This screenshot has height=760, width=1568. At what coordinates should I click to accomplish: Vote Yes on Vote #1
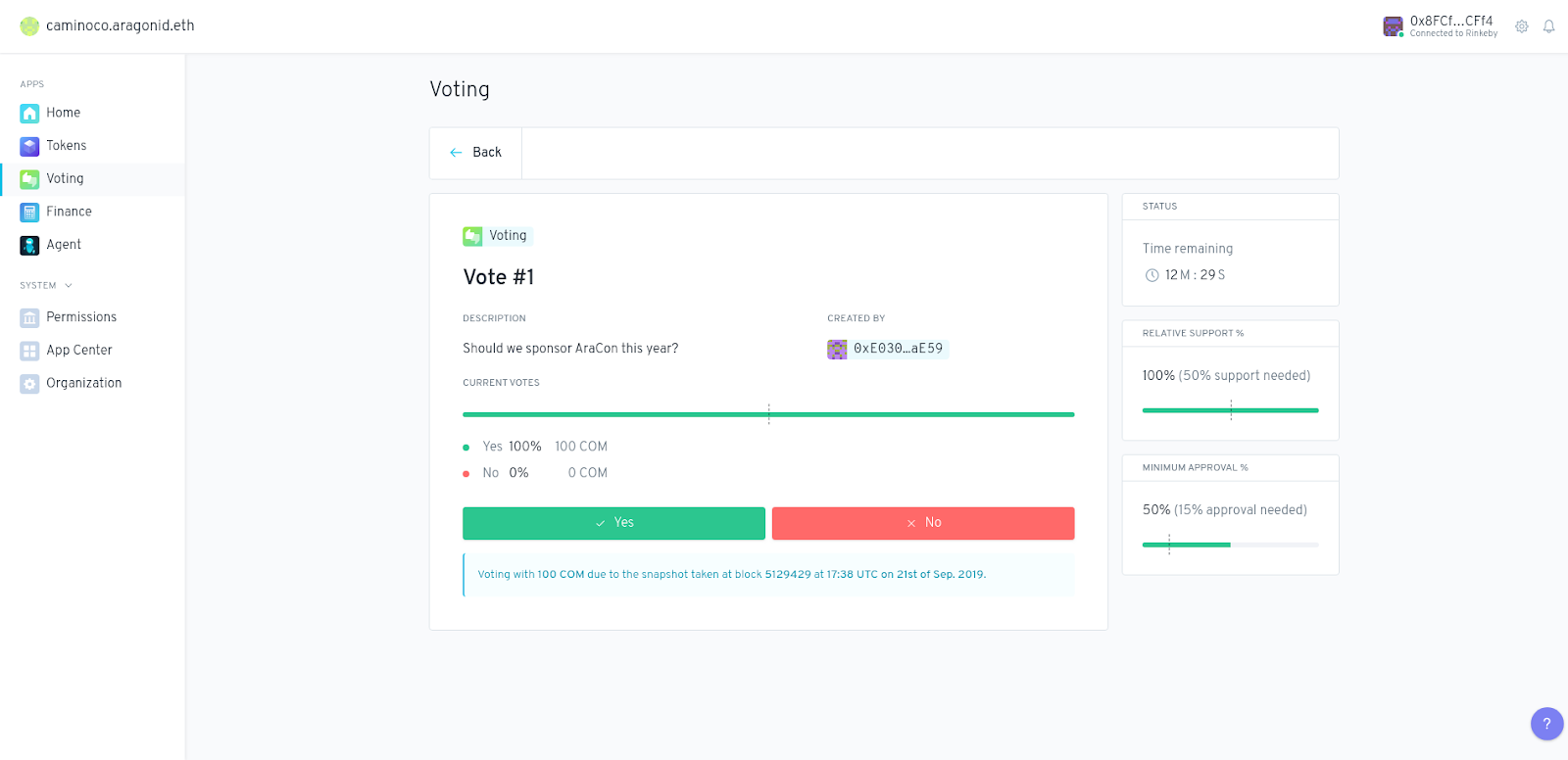[613, 523]
